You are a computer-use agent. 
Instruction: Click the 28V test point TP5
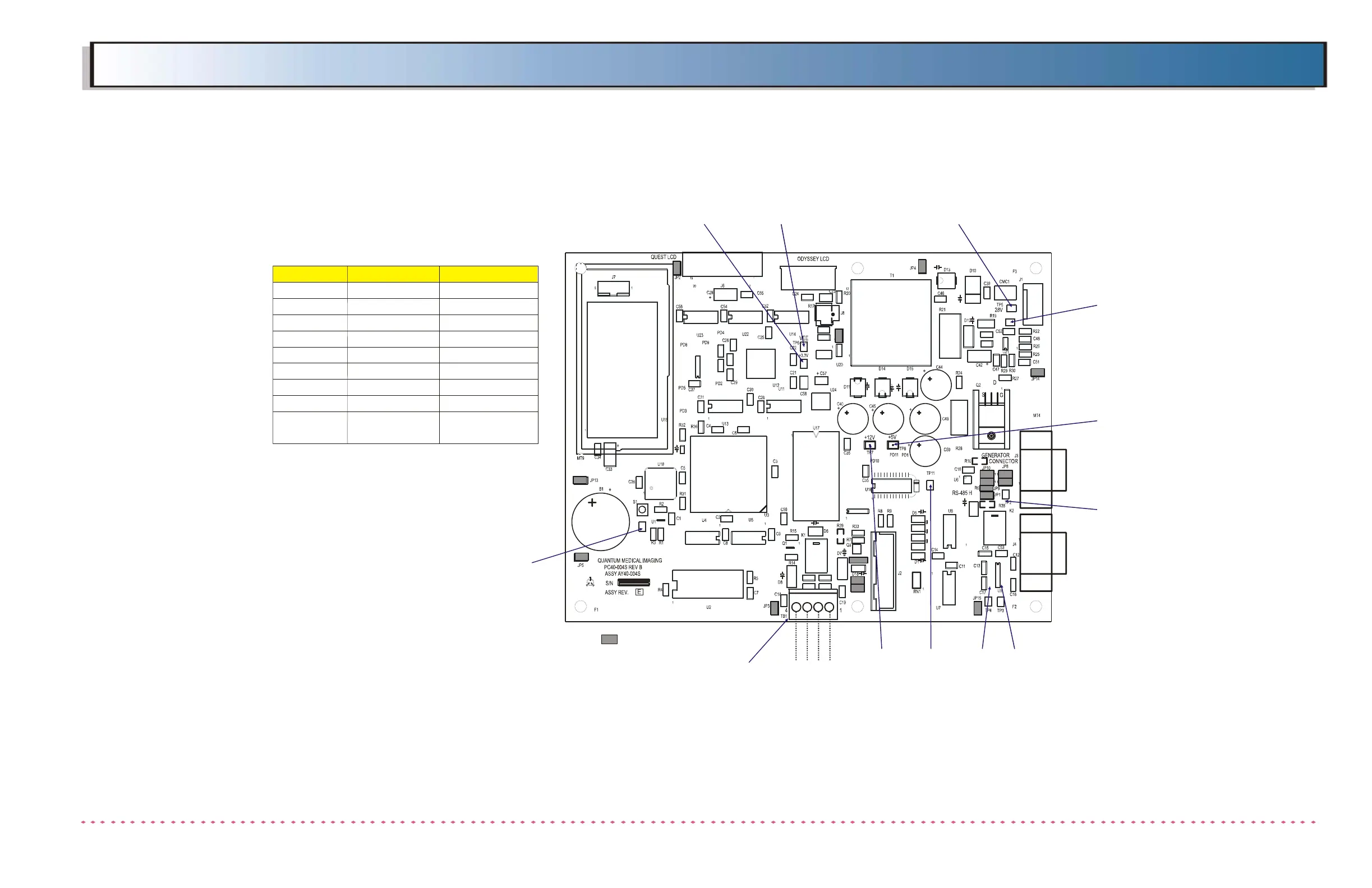[x=1011, y=308]
